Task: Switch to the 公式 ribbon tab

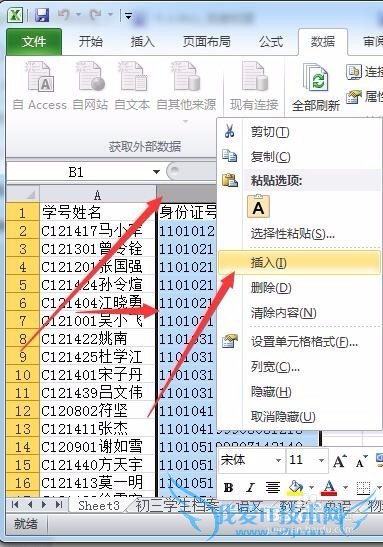Action: (271, 42)
